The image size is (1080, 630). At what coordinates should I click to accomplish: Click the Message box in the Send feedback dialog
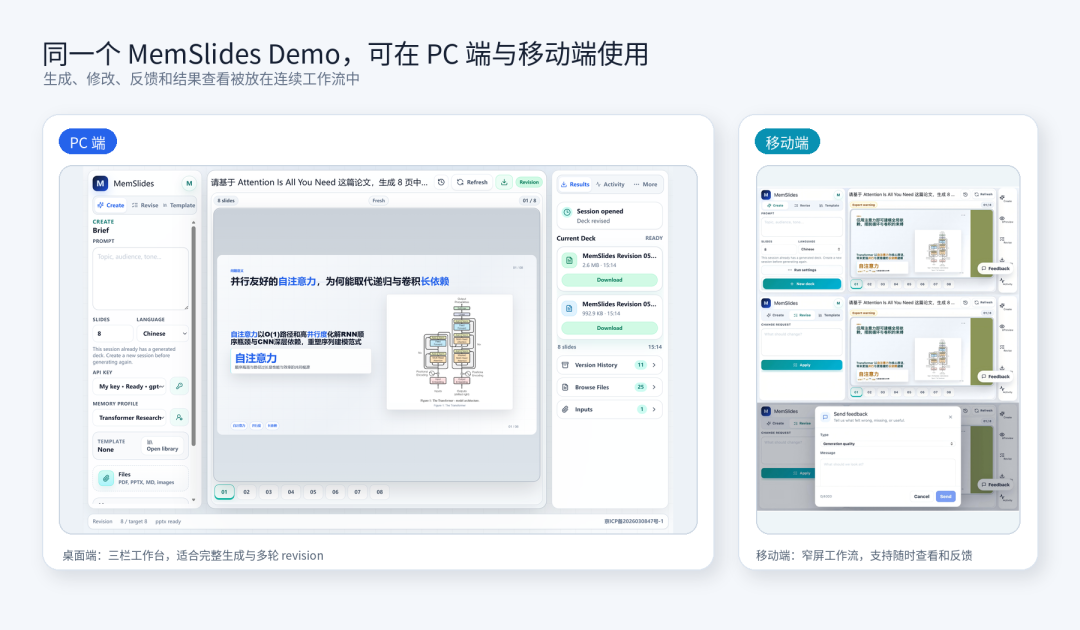click(888, 472)
